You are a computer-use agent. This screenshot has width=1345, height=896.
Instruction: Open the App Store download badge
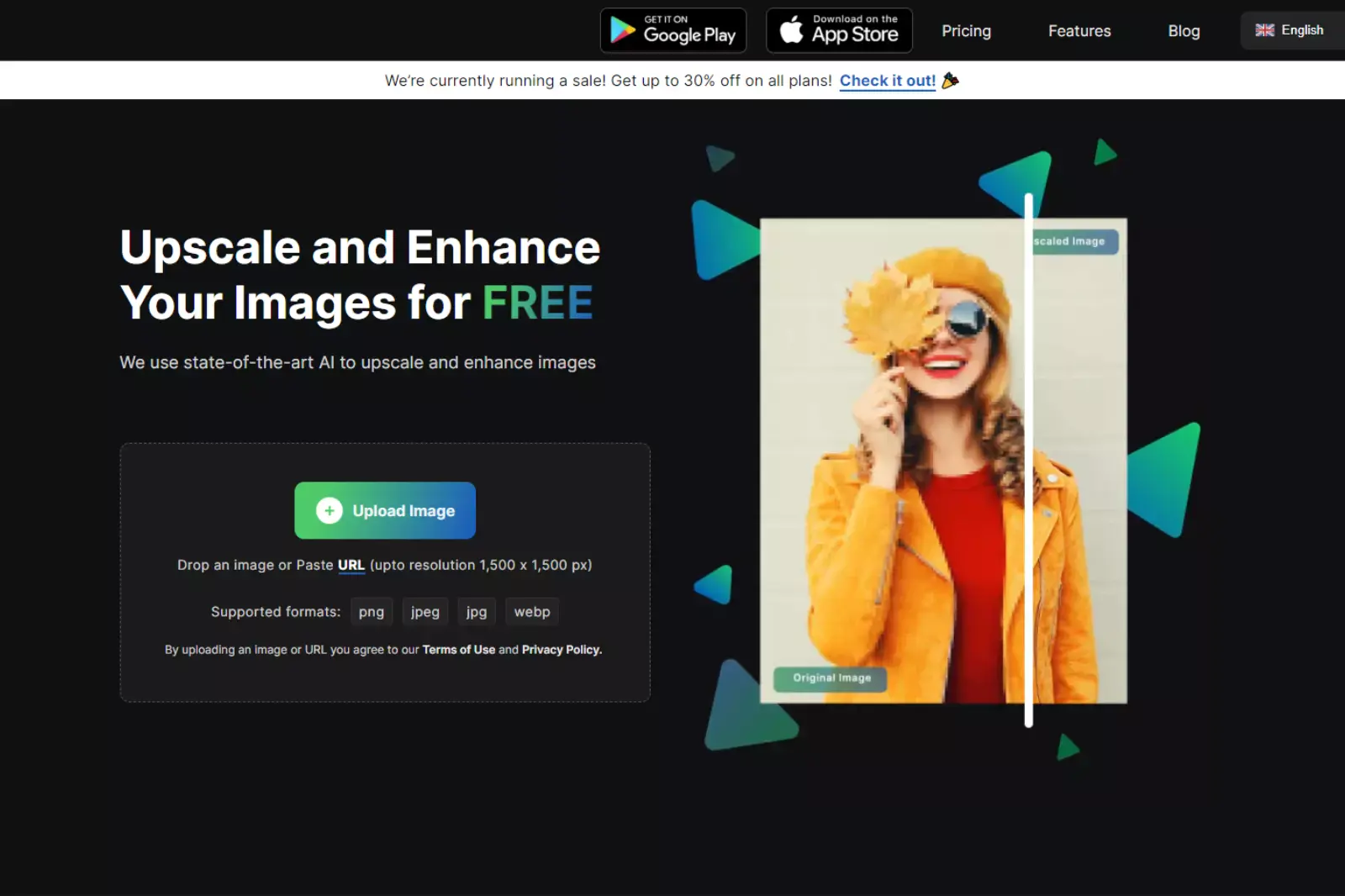[x=838, y=30]
